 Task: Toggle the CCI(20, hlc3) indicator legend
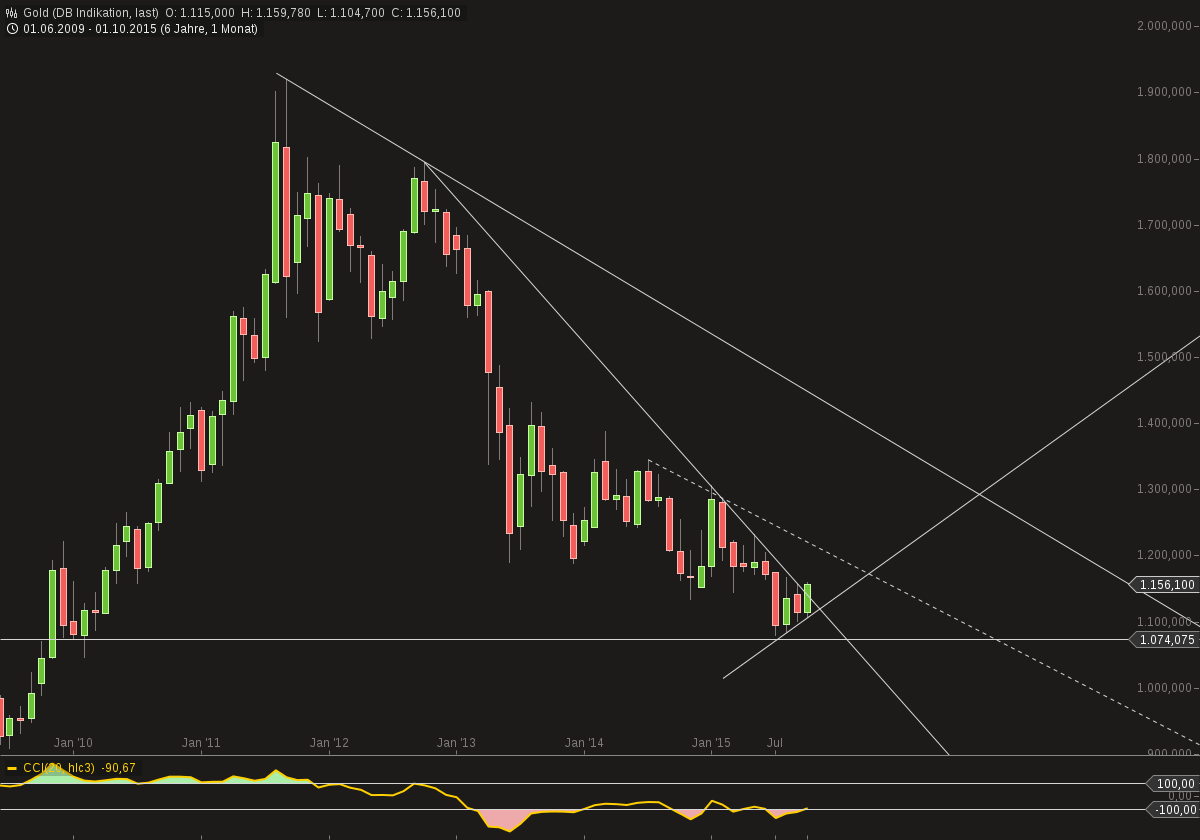point(60,770)
